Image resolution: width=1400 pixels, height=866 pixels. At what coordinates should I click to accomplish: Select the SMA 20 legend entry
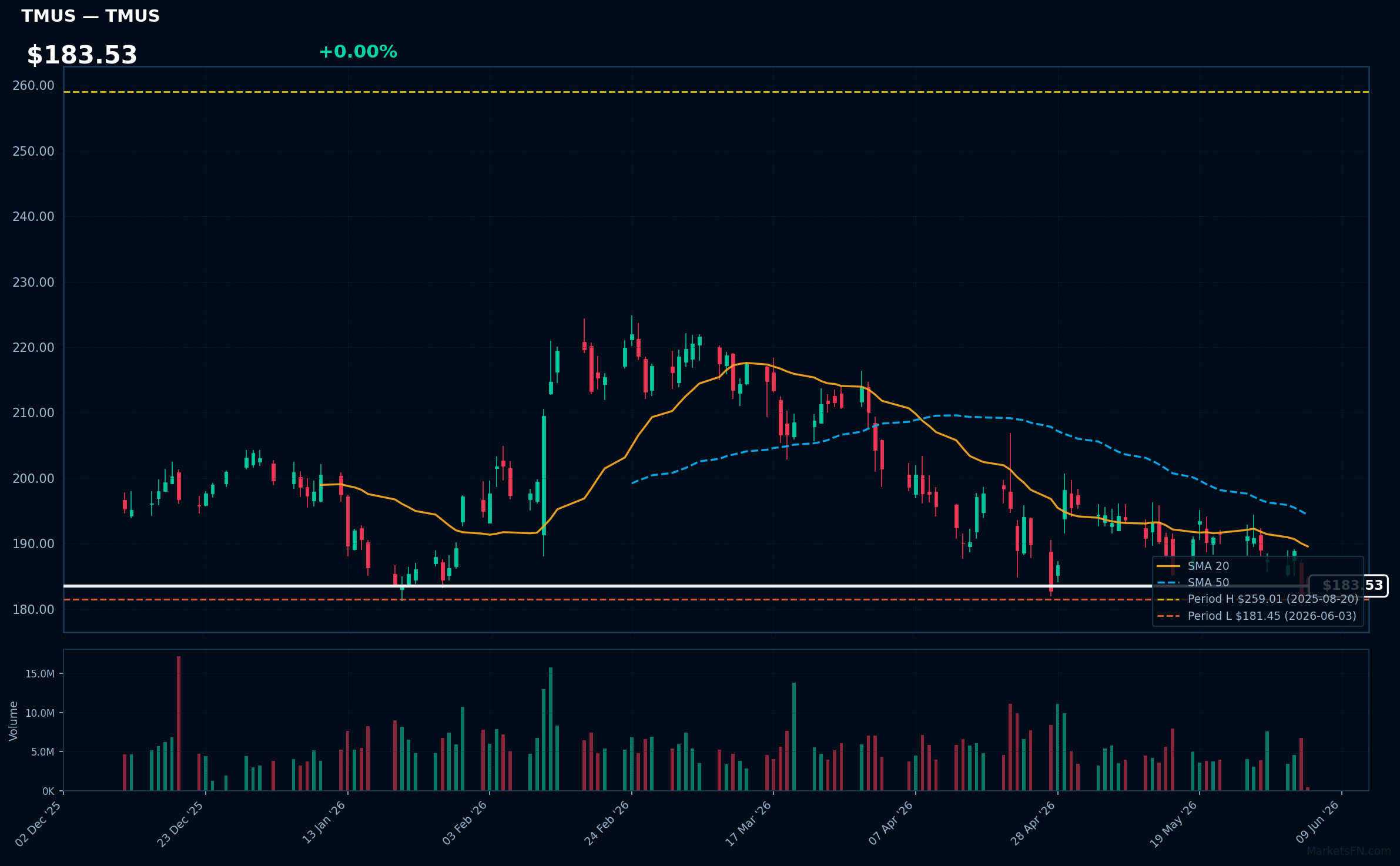click(x=1193, y=566)
